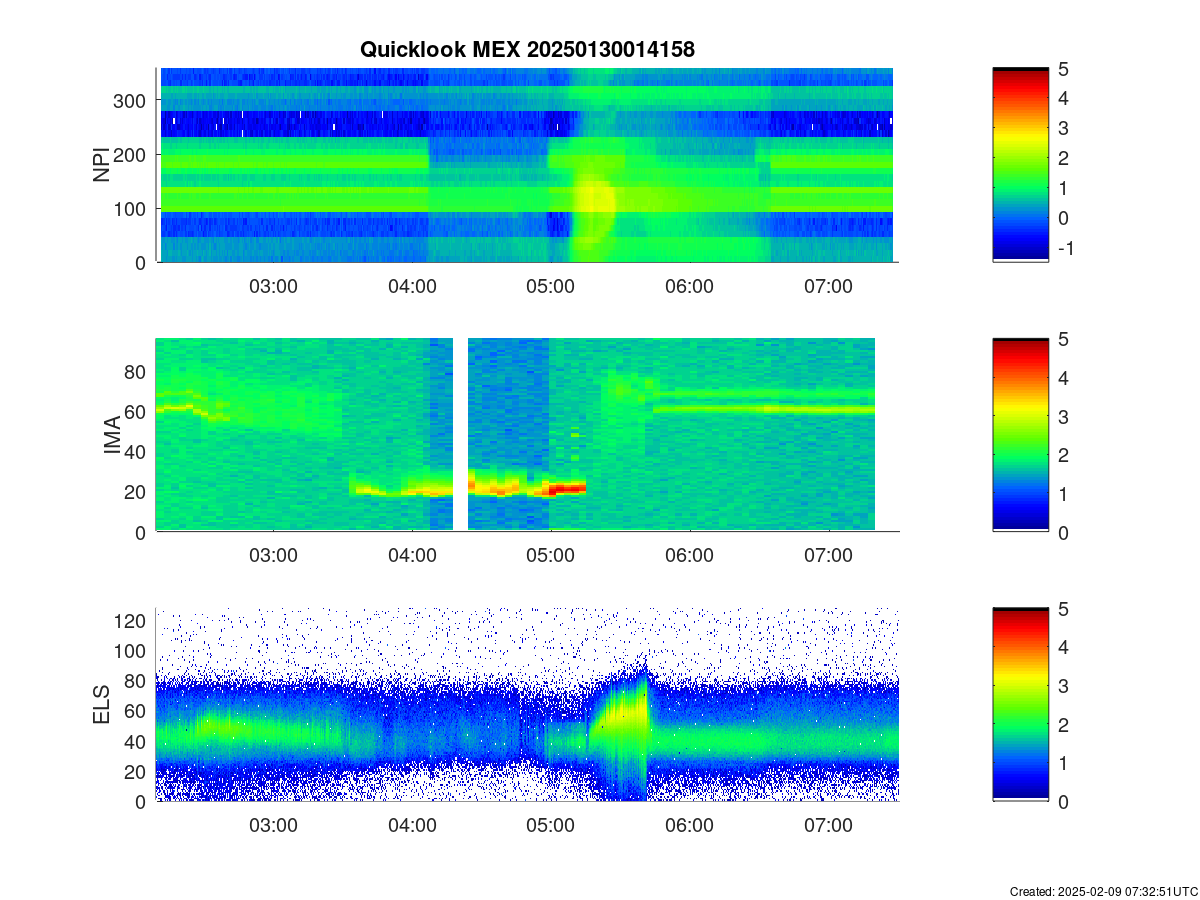Image resolution: width=1200 pixels, height=900 pixels.
Task: Click the IMA spectrogram plot
Action: point(527,435)
